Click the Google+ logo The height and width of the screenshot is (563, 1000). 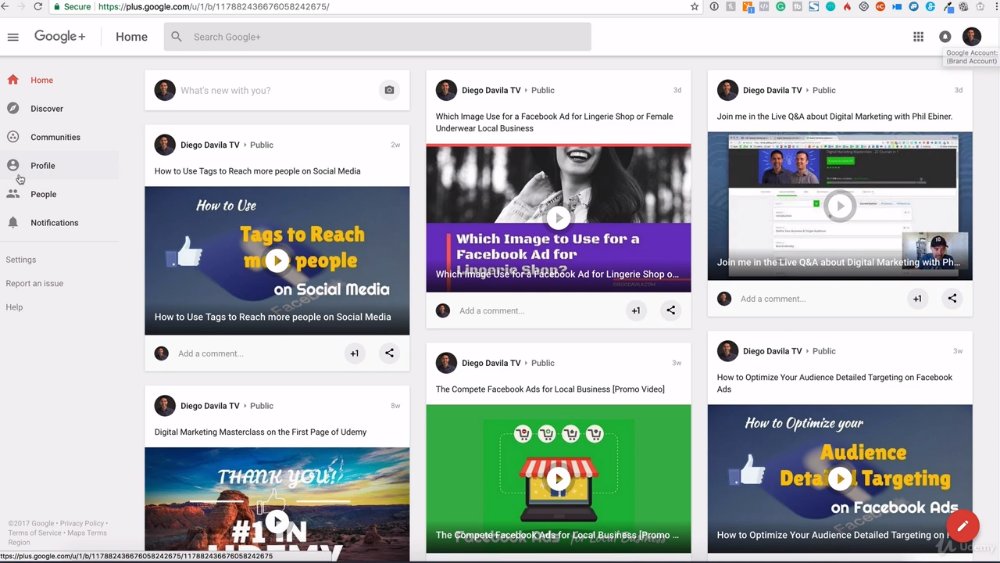click(x=59, y=36)
